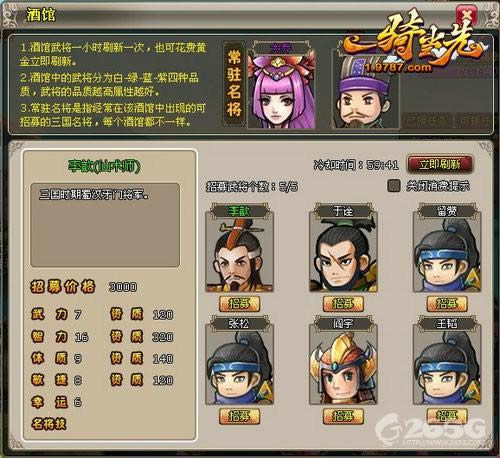Click the 李歆 name tag above the first portrait

pos(239,211)
